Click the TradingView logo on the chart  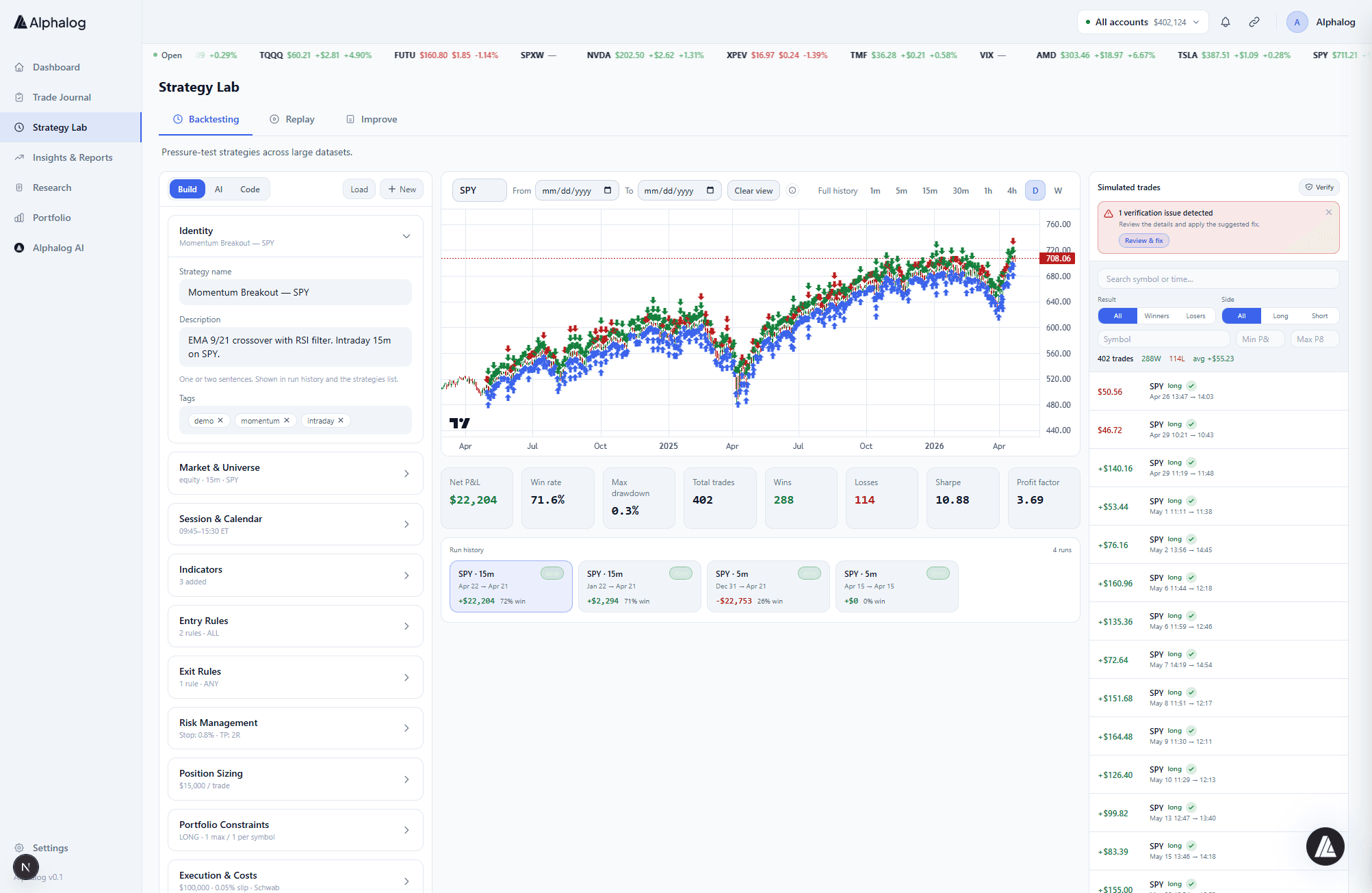pyautogui.click(x=460, y=423)
